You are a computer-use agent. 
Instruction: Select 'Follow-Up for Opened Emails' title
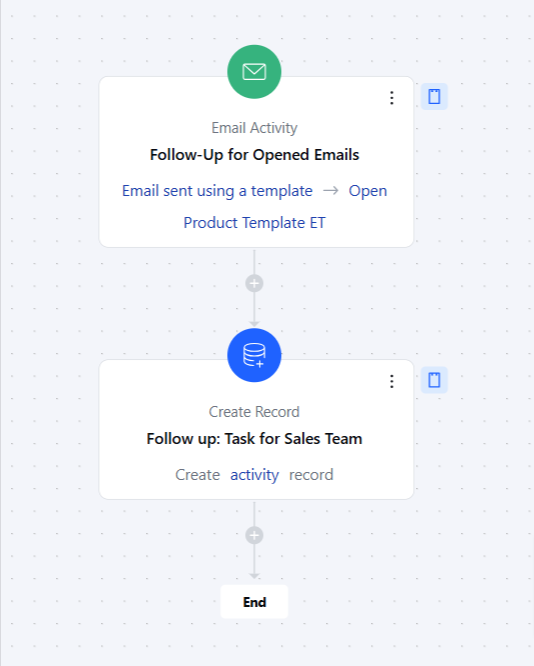254,155
